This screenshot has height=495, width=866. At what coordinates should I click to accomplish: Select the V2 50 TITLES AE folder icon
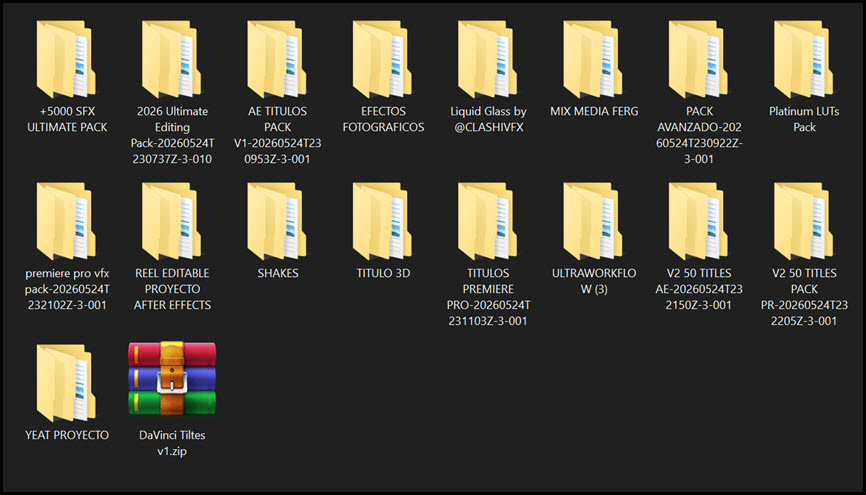coord(699,221)
